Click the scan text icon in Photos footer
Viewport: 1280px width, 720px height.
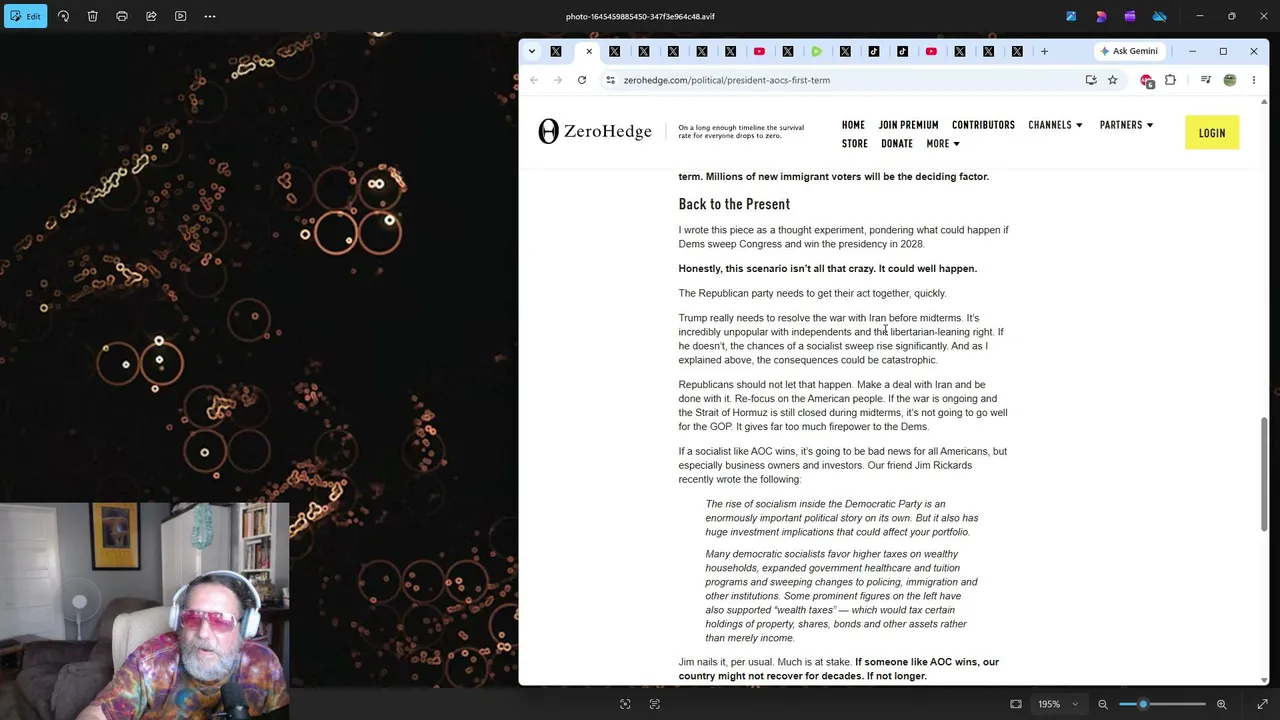pos(654,704)
